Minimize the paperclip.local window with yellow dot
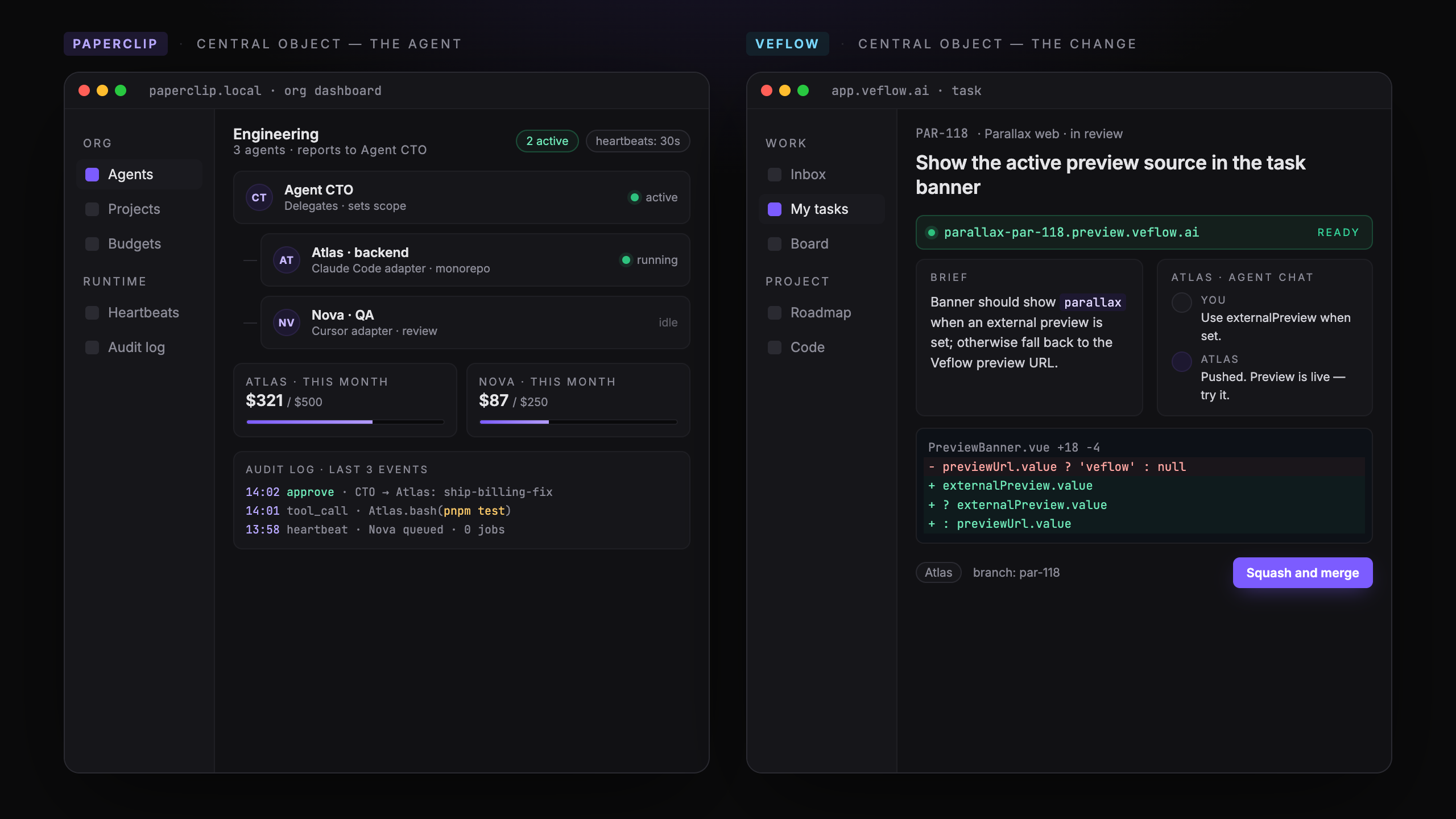The image size is (1456, 819). pyautogui.click(x=102, y=90)
